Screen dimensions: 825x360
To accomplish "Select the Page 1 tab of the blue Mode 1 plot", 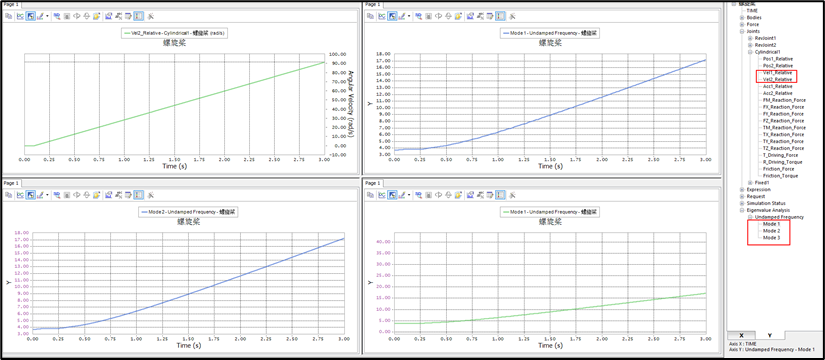I will [373, 4].
